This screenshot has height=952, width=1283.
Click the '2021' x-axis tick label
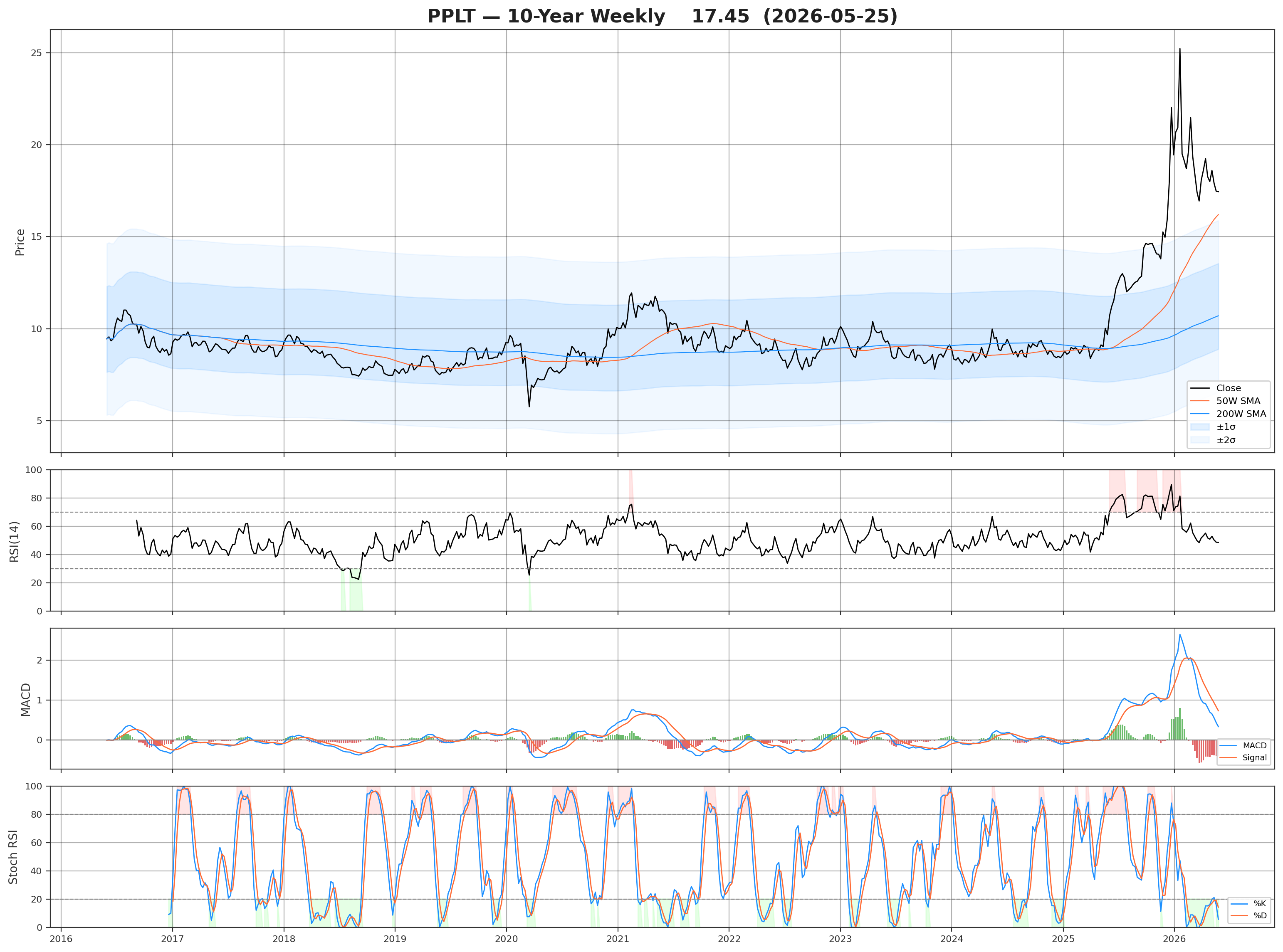point(618,940)
